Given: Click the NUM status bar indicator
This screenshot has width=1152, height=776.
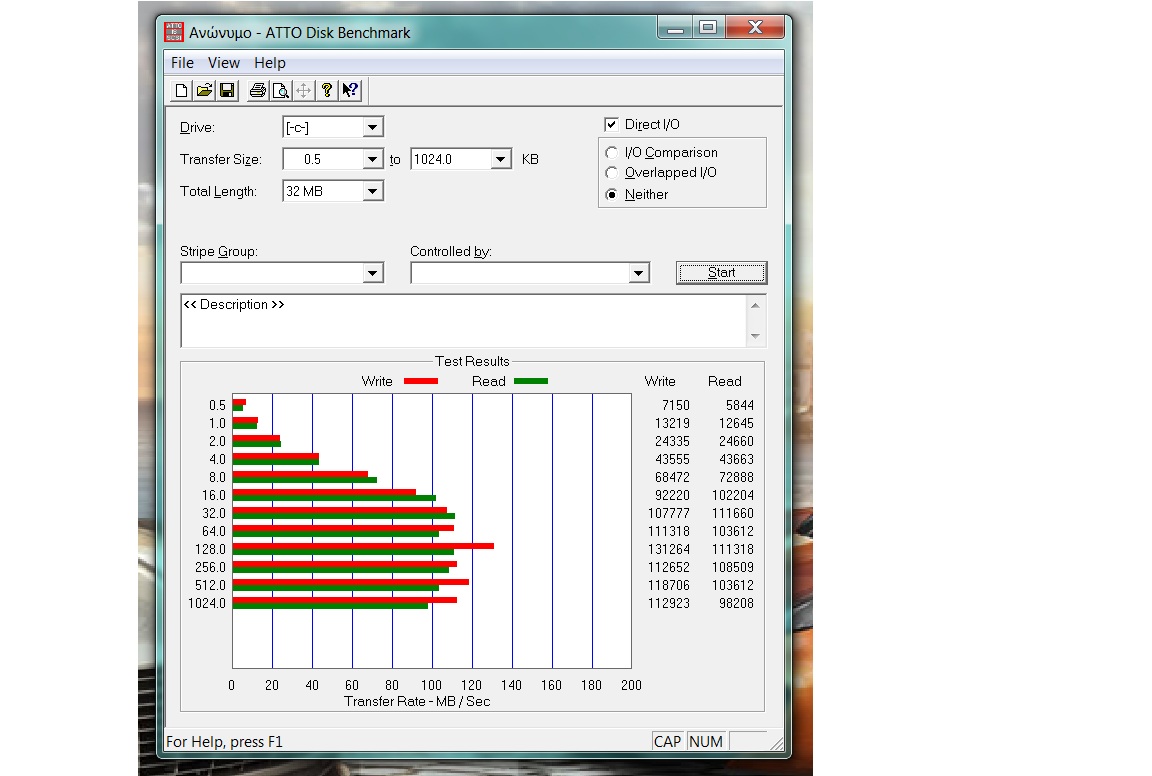Looking at the screenshot, I should (x=706, y=741).
